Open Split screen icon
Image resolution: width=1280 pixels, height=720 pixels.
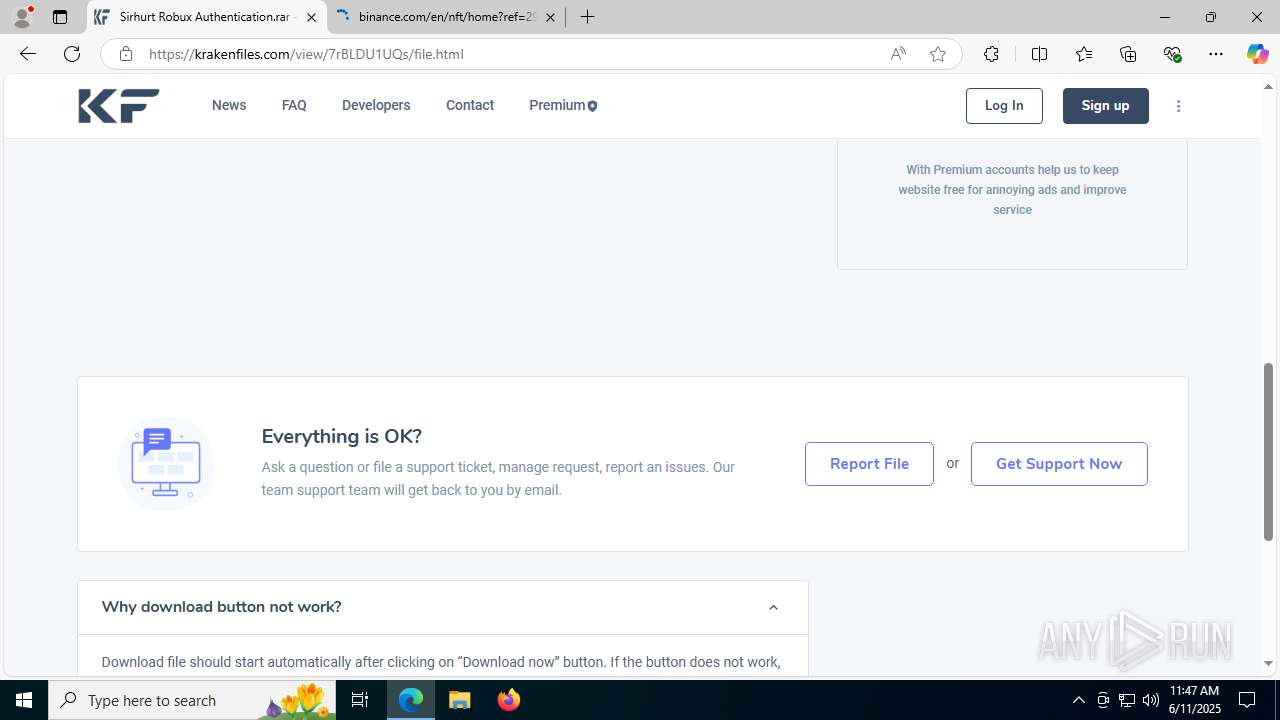pos(1039,54)
